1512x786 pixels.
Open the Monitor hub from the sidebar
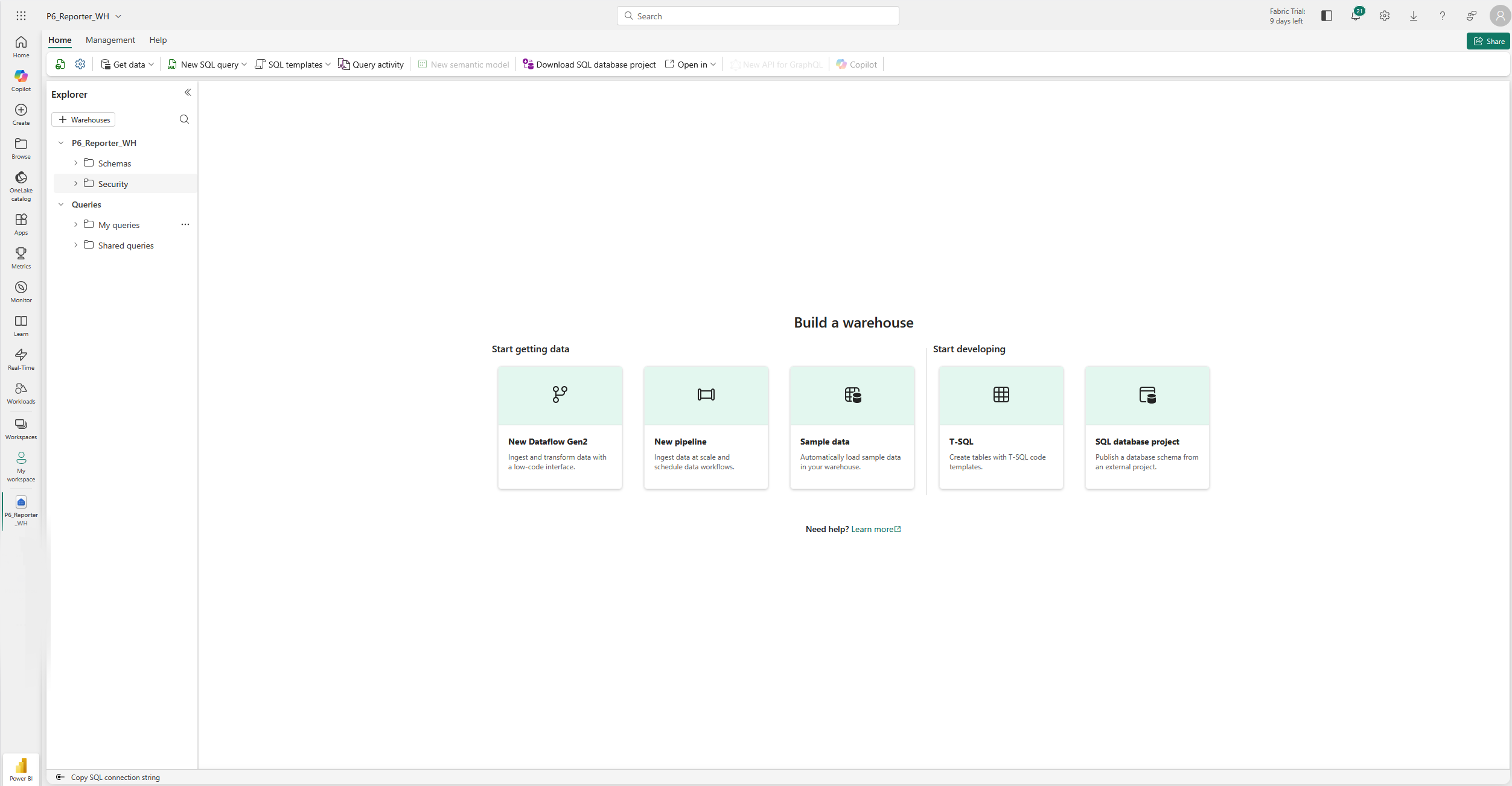21,291
